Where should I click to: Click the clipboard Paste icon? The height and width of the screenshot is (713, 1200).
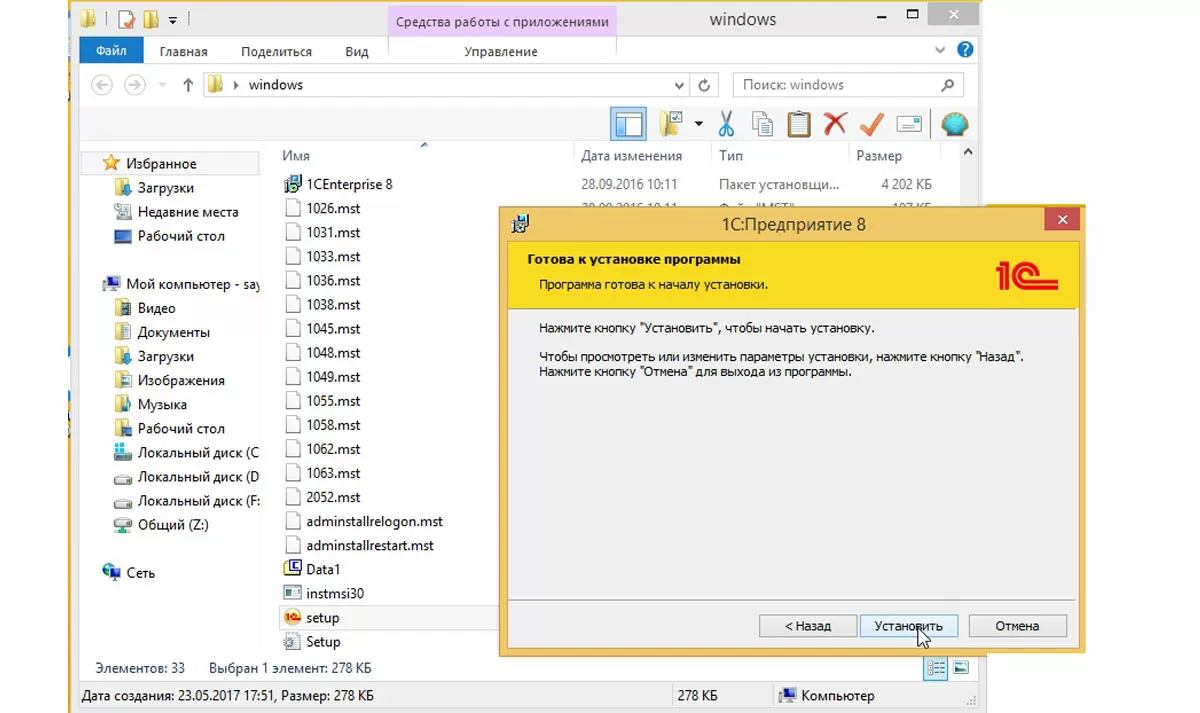point(798,124)
